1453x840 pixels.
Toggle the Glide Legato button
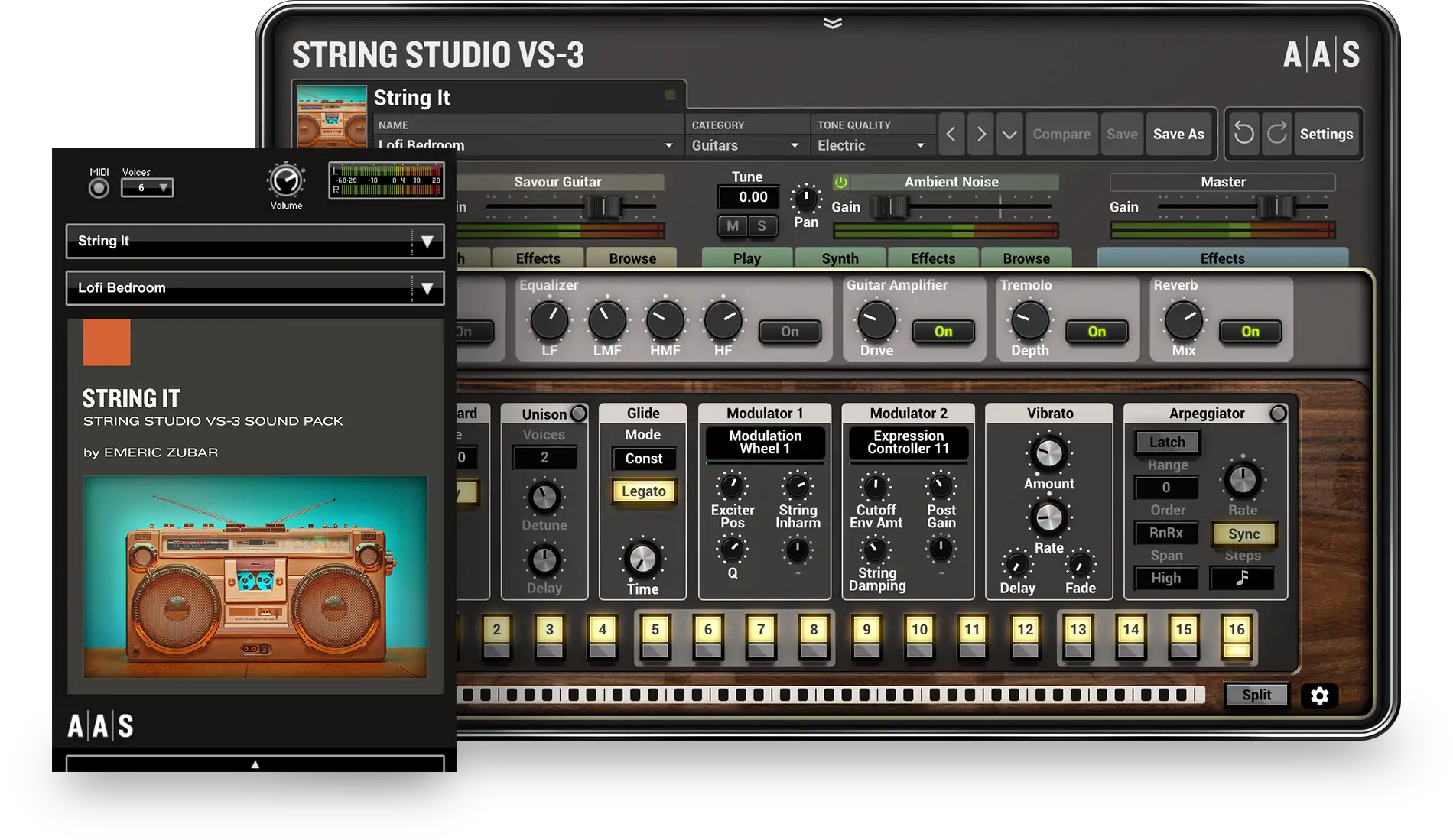[x=644, y=491]
